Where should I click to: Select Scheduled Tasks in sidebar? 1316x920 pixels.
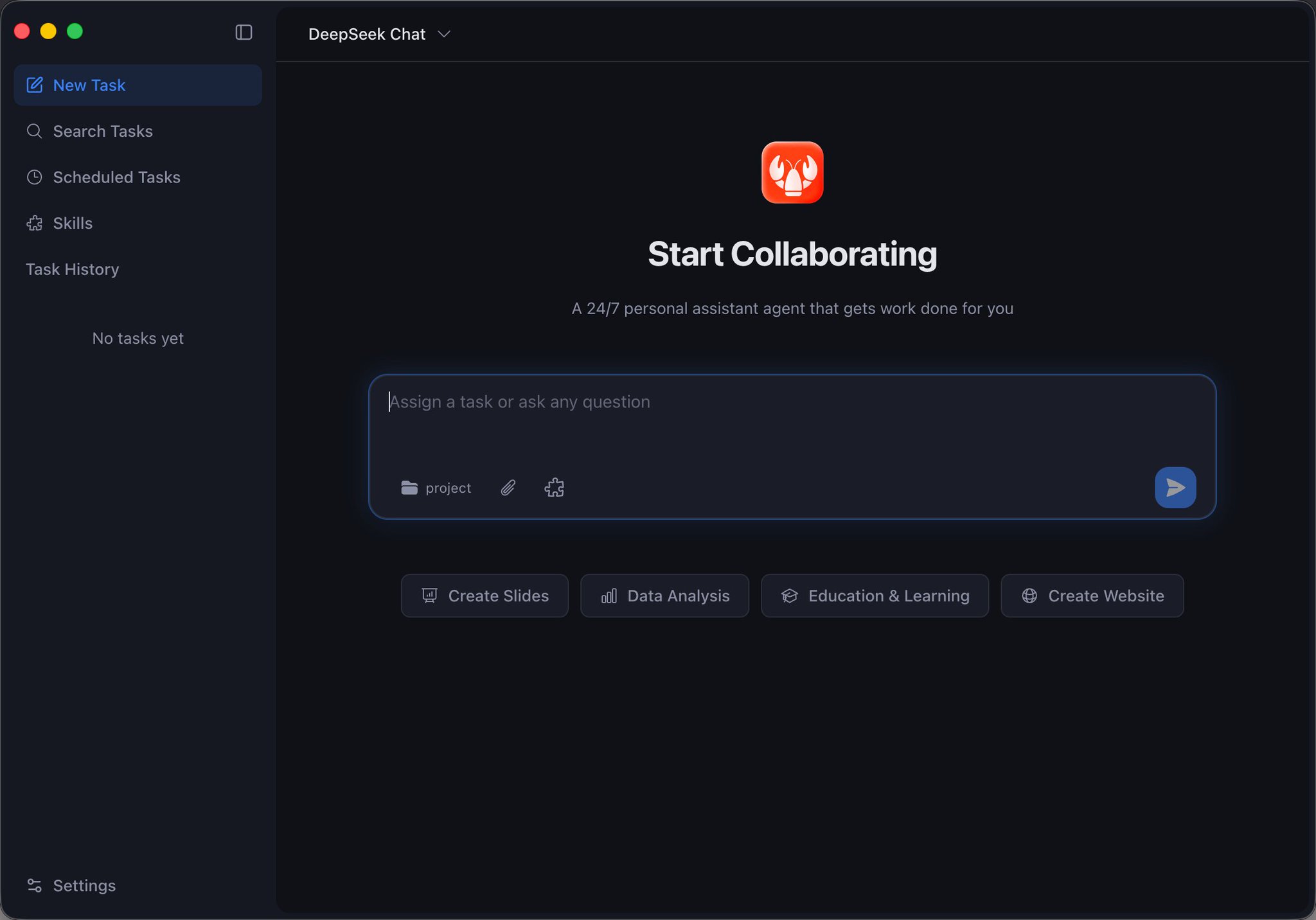(116, 177)
